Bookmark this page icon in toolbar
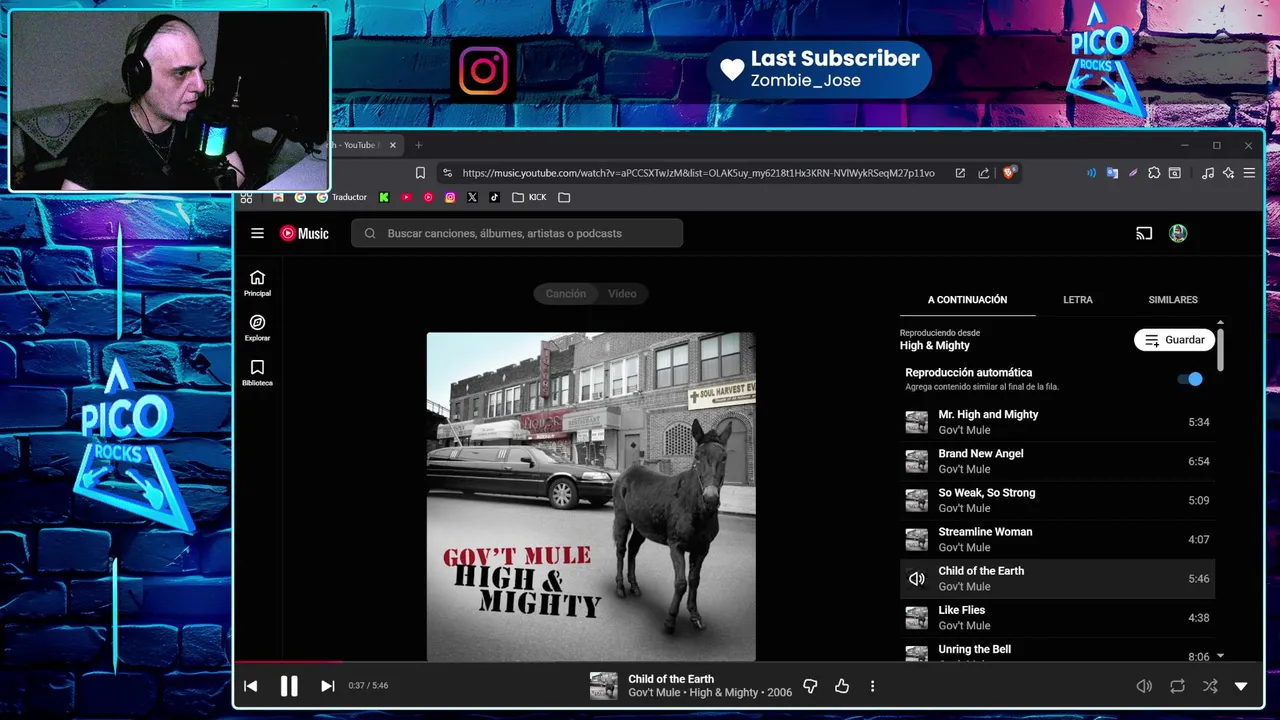Screen dimensions: 1280x720 (x=420, y=173)
